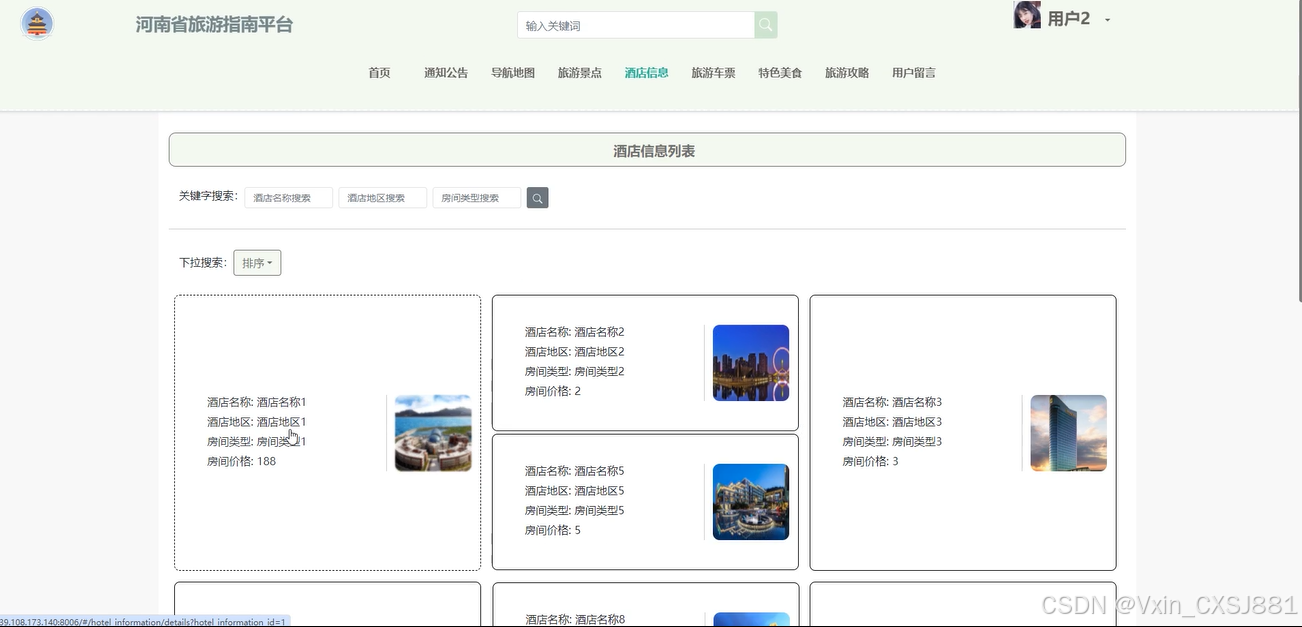Screen dimensions: 1302x627
Task: Open the 旅游攻略 menu item
Action: 847,73
